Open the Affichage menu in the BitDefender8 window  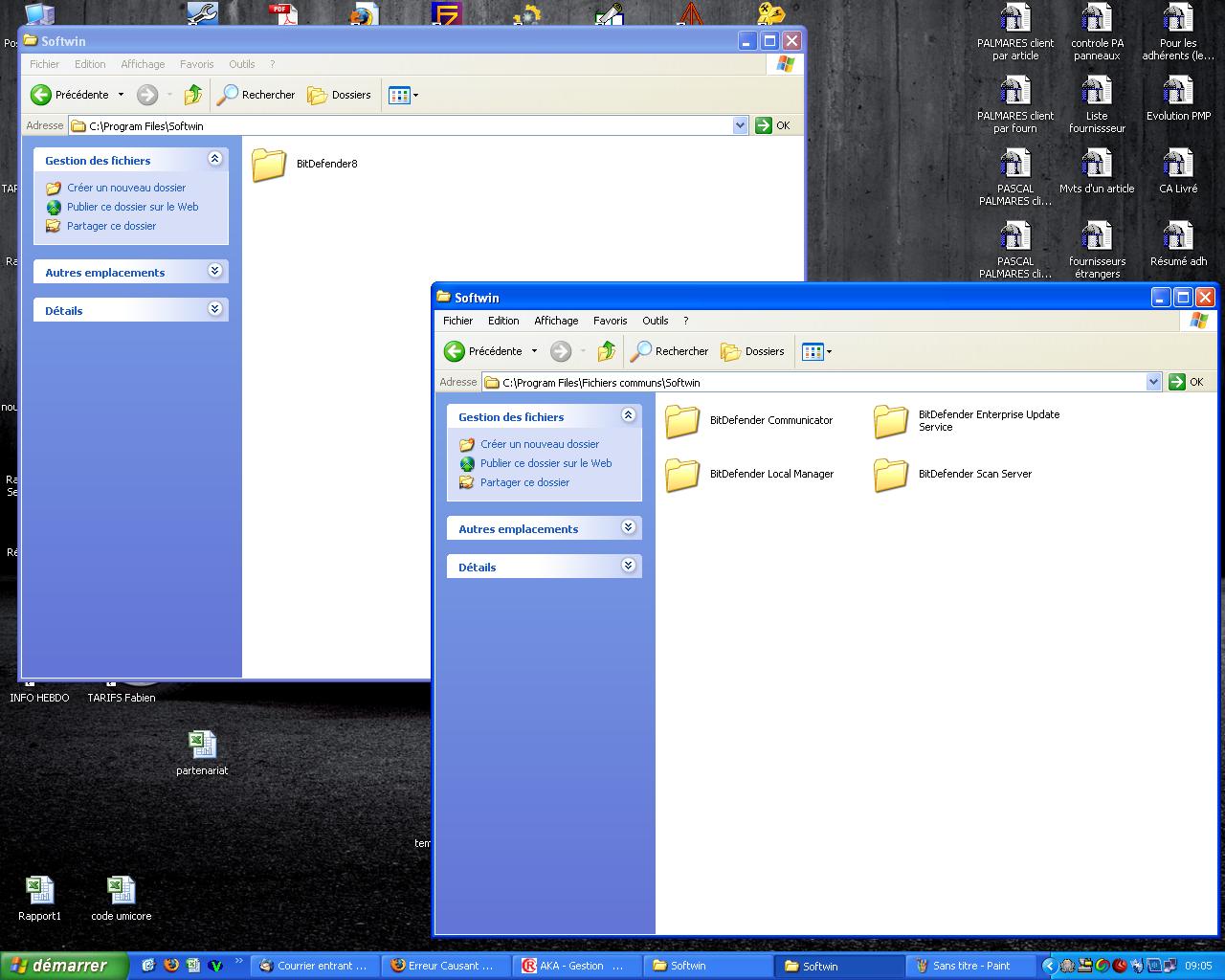click(143, 64)
